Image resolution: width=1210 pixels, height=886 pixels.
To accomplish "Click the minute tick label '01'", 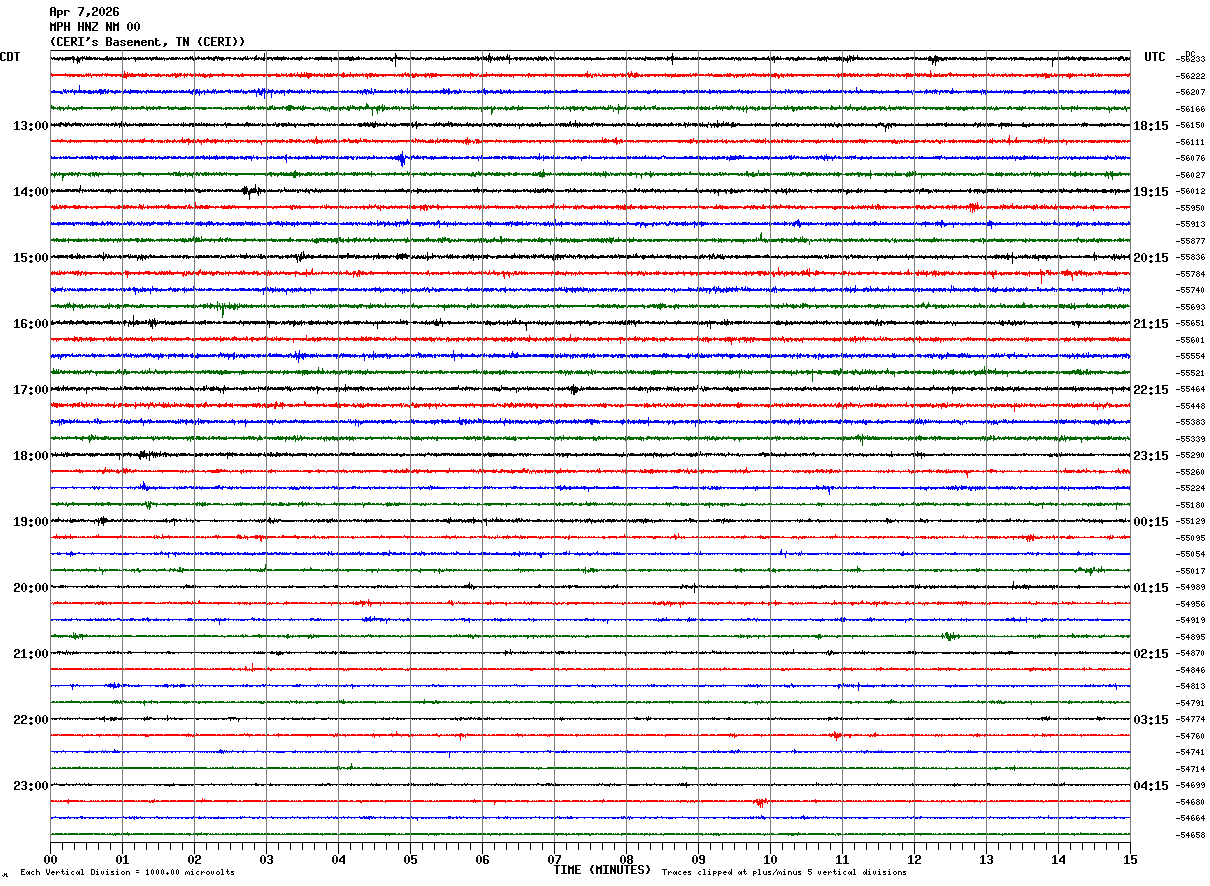I will (122, 860).
